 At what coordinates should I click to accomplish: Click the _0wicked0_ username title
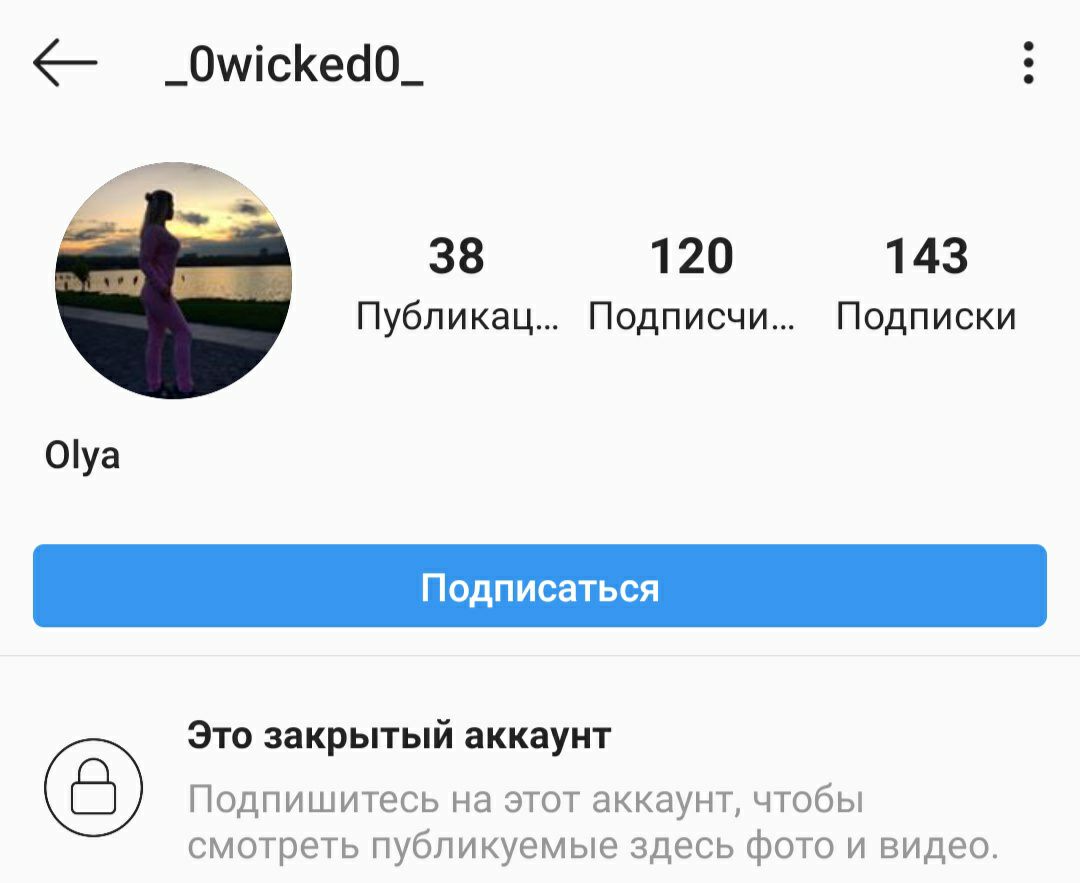pyautogui.click(x=294, y=65)
